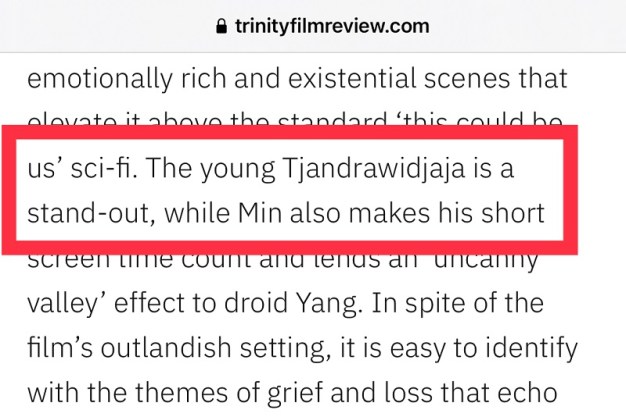Image resolution: width=626 pixels, height=417 pixels.
Task: Click the padlock security icon
Action: pyautogui.click(x=222, y=27)
